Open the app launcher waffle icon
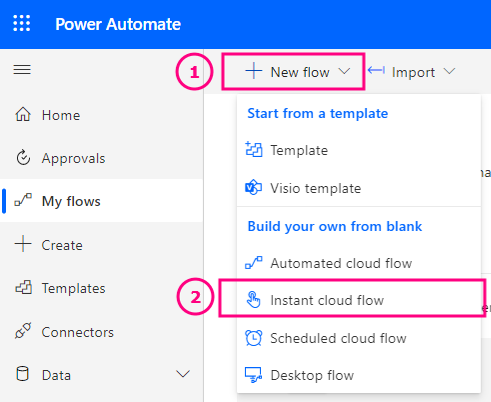 [x=22, y=23]
